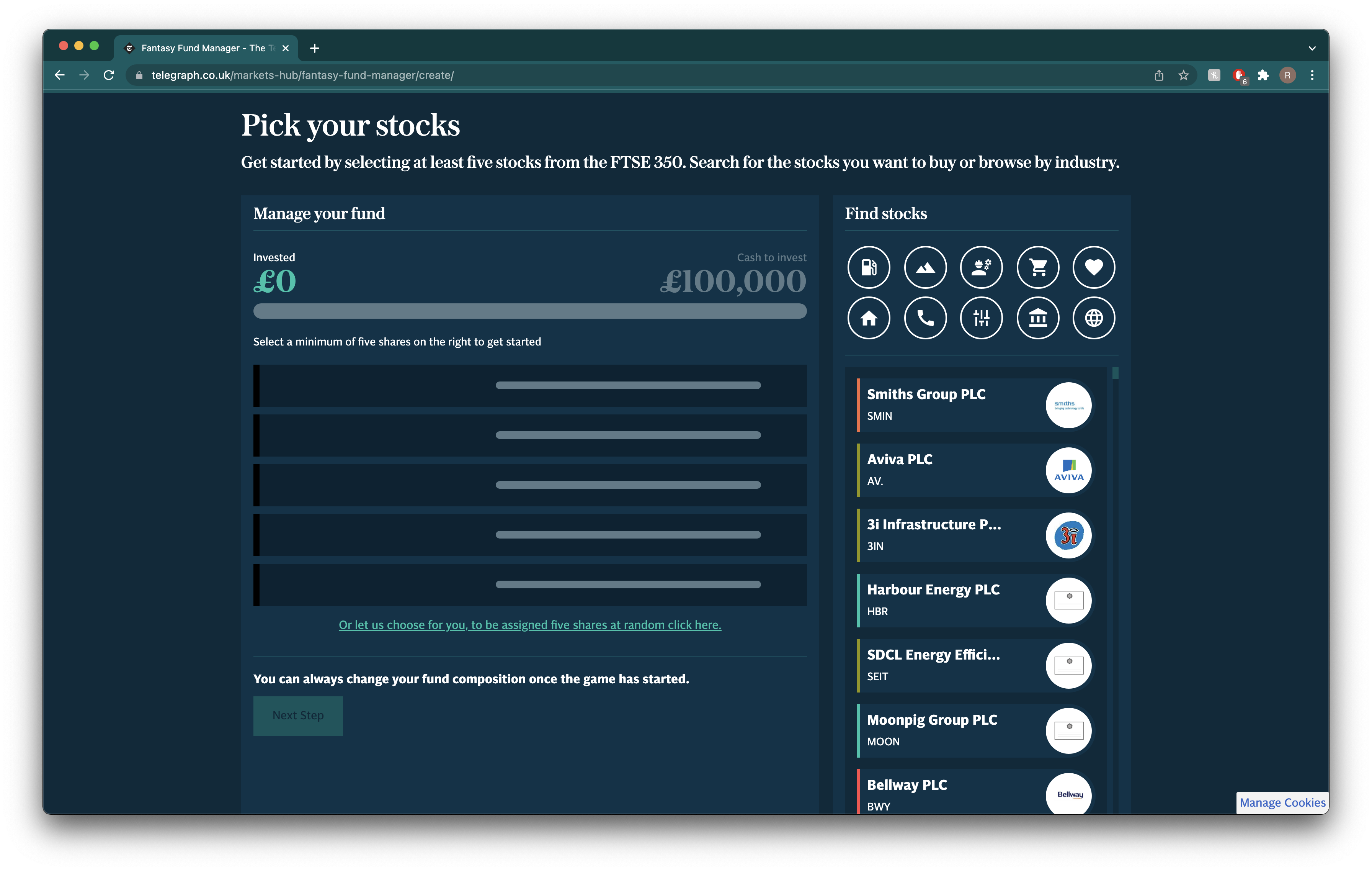Viewport: 1372px width, 871px height.
Task: Open the grey extension icon in the toolbar
Action: tap(1214, 75)
